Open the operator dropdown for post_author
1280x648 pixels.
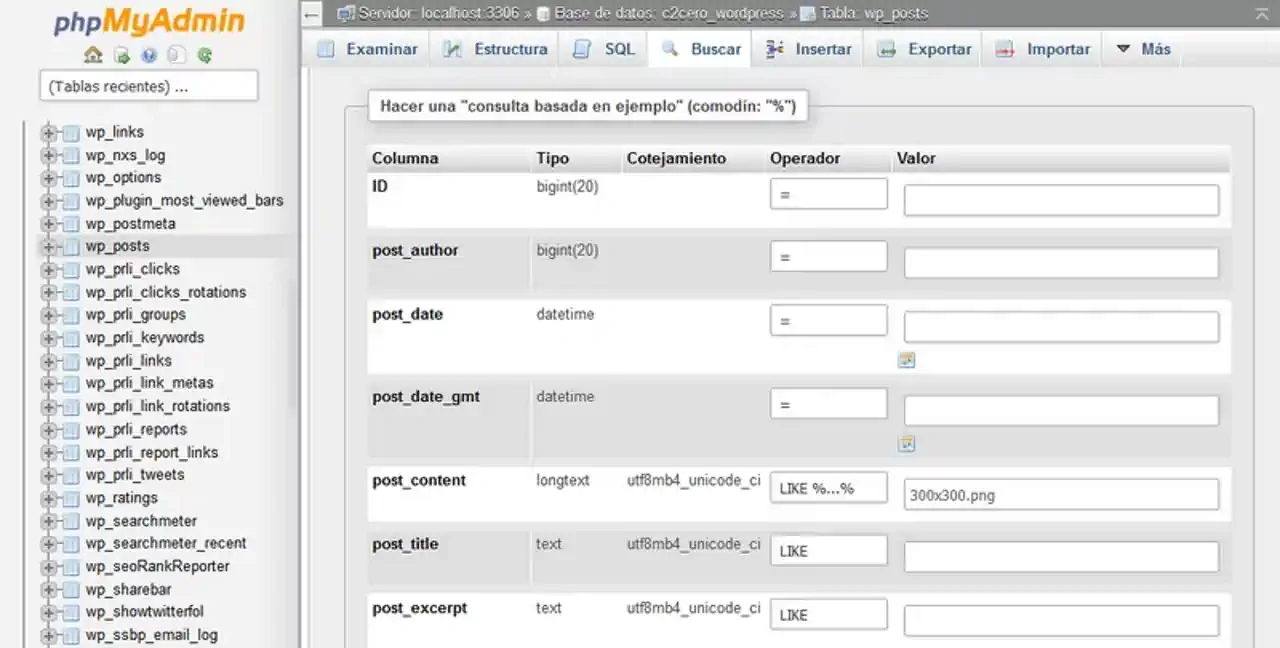828,256
